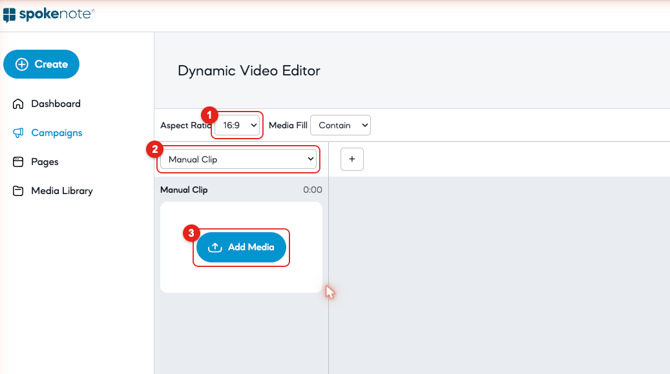Open the Manual Clip type dropdown
The image size is (670, 374).
point(238,159)
